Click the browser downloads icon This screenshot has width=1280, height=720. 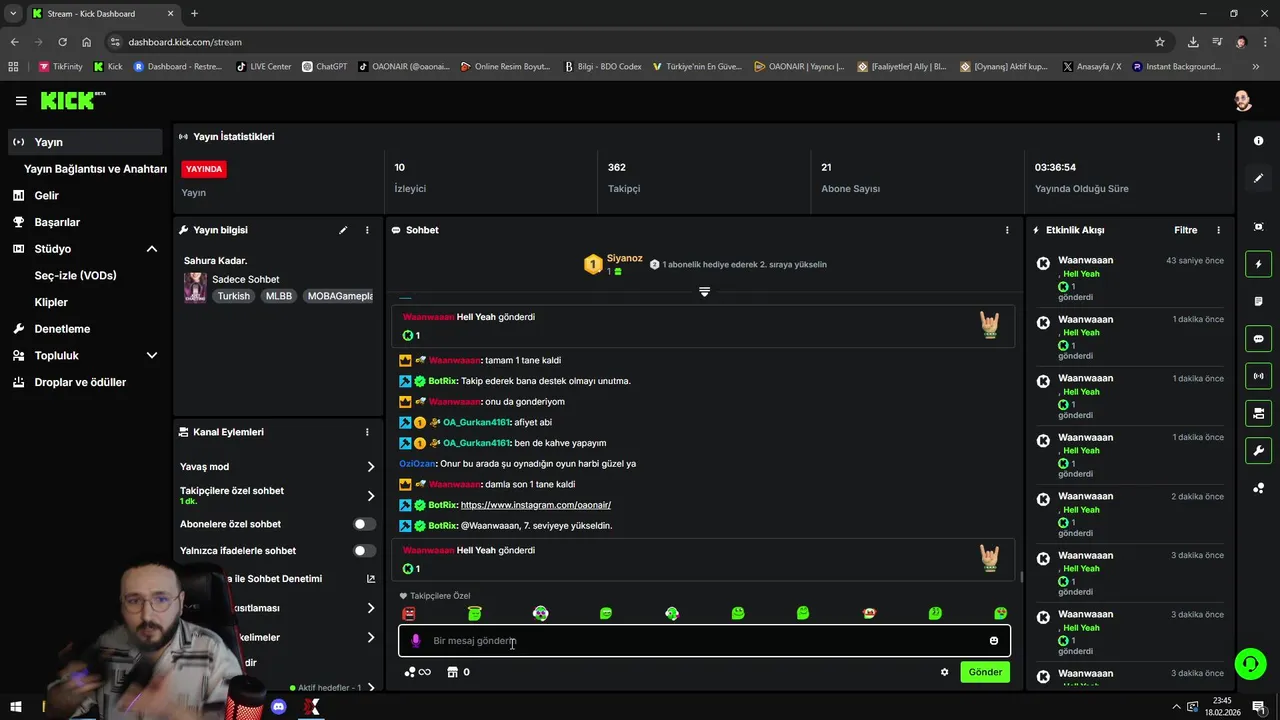tap(1193, 42)
